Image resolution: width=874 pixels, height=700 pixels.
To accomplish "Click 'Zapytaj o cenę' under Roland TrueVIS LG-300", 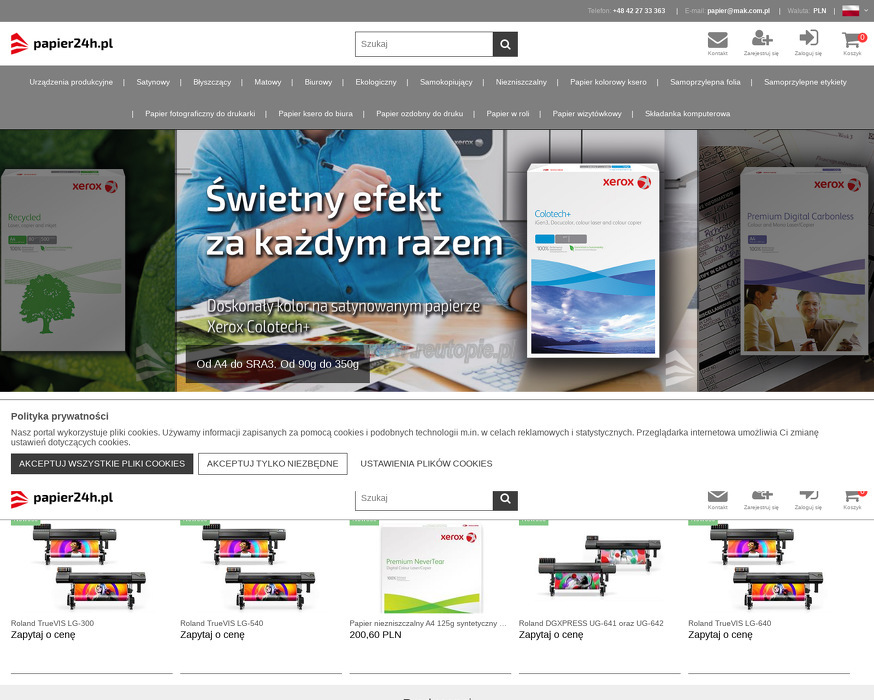I will point(43,635).
